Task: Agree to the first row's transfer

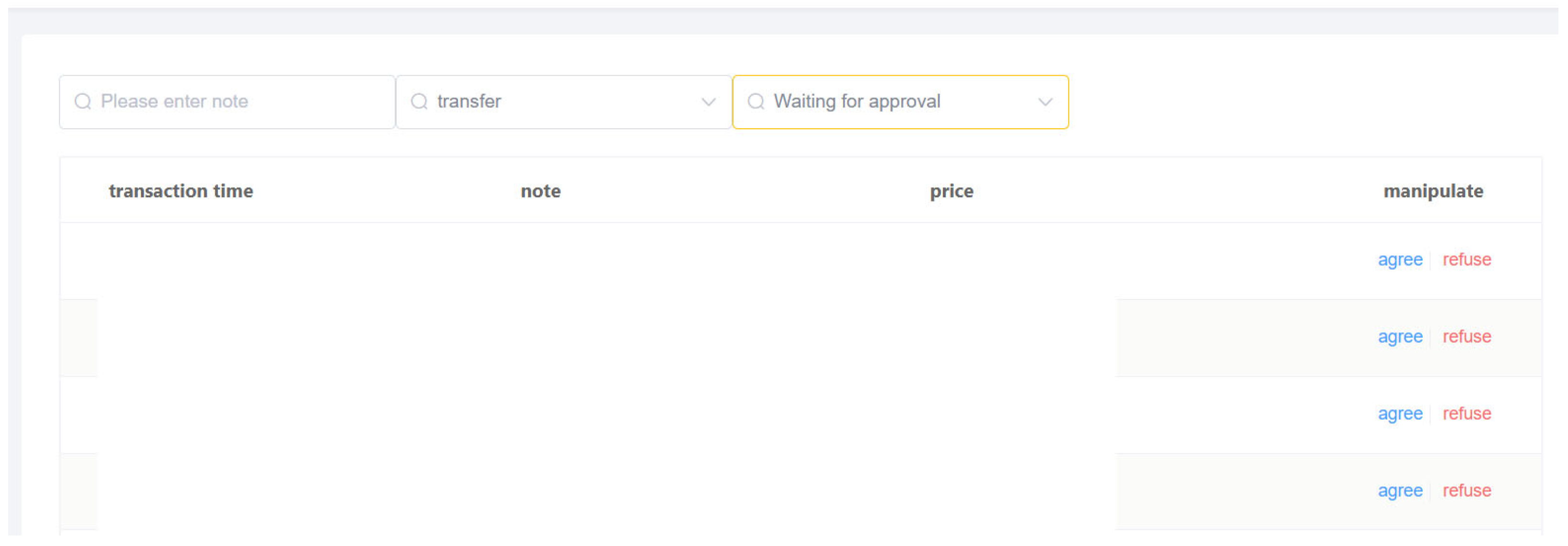Action: (x=1400, y=261)
